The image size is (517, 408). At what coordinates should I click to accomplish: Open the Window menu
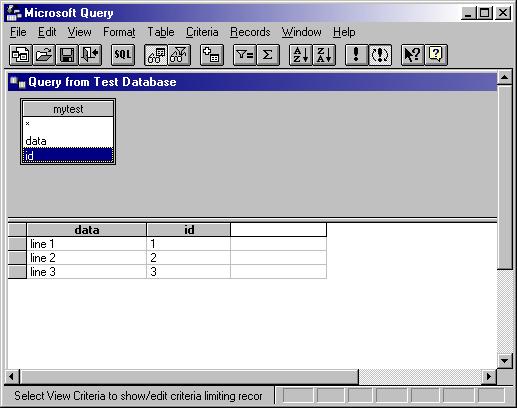[301, 32]
